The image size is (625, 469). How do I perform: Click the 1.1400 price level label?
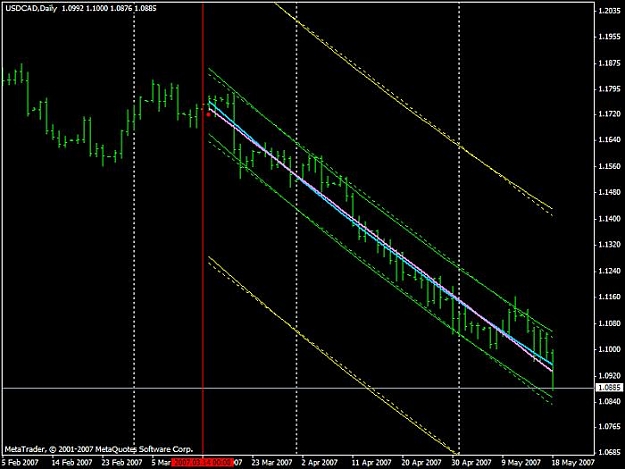[610, 219]
